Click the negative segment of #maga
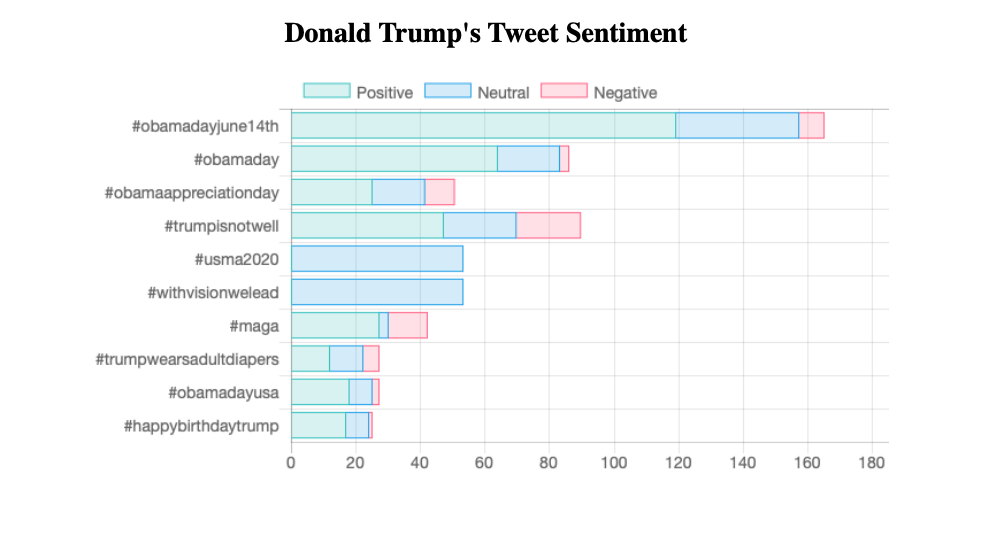Screen dimensions: 984x551 point(408,325)
